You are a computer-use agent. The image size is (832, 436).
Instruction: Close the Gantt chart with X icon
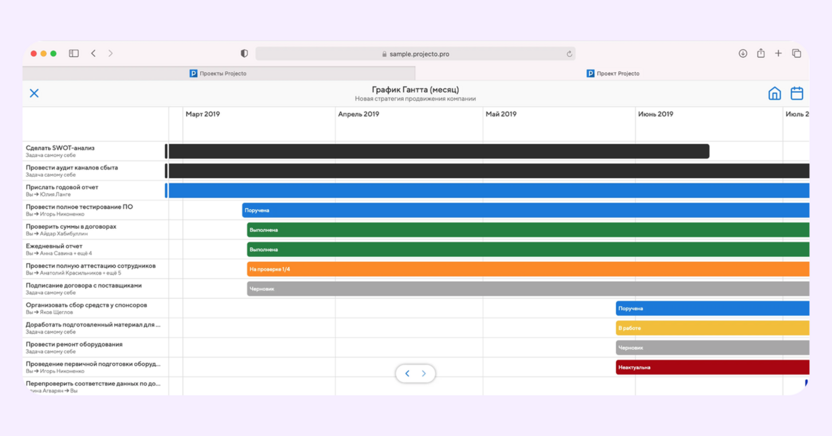point(34,93)
